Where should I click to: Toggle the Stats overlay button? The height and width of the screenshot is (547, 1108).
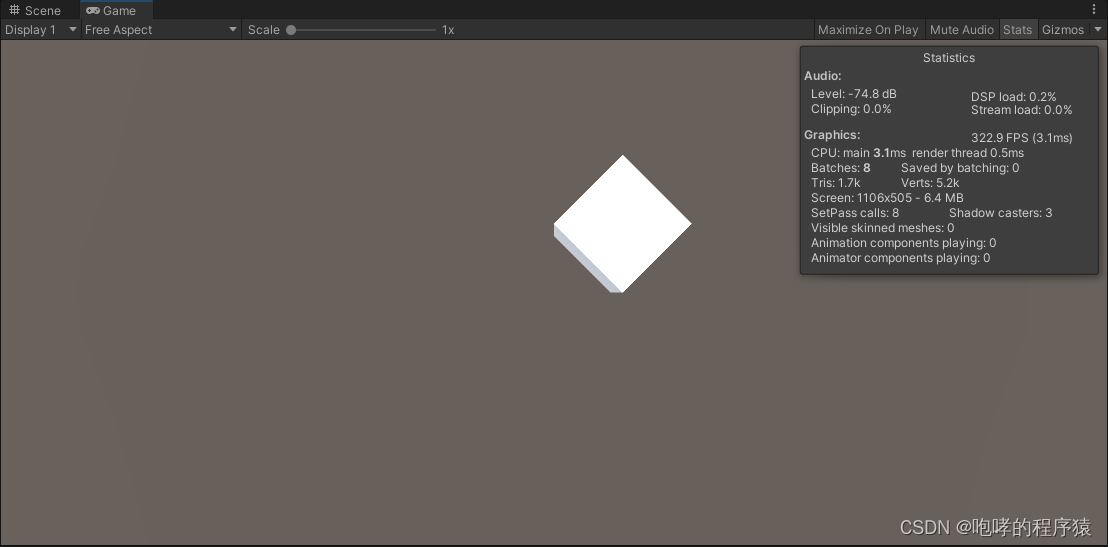point(1018,30)
